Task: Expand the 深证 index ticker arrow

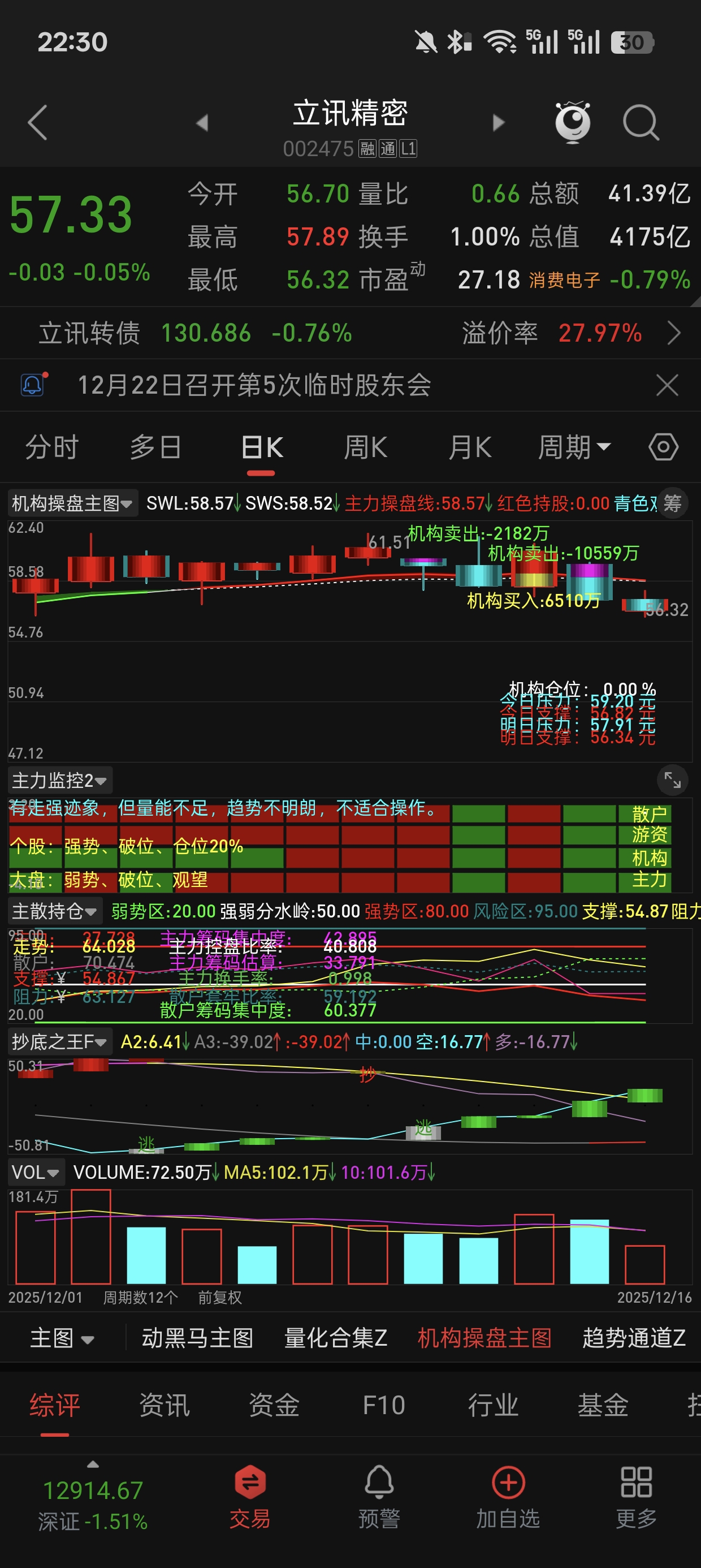Action: pos(93,1464)
